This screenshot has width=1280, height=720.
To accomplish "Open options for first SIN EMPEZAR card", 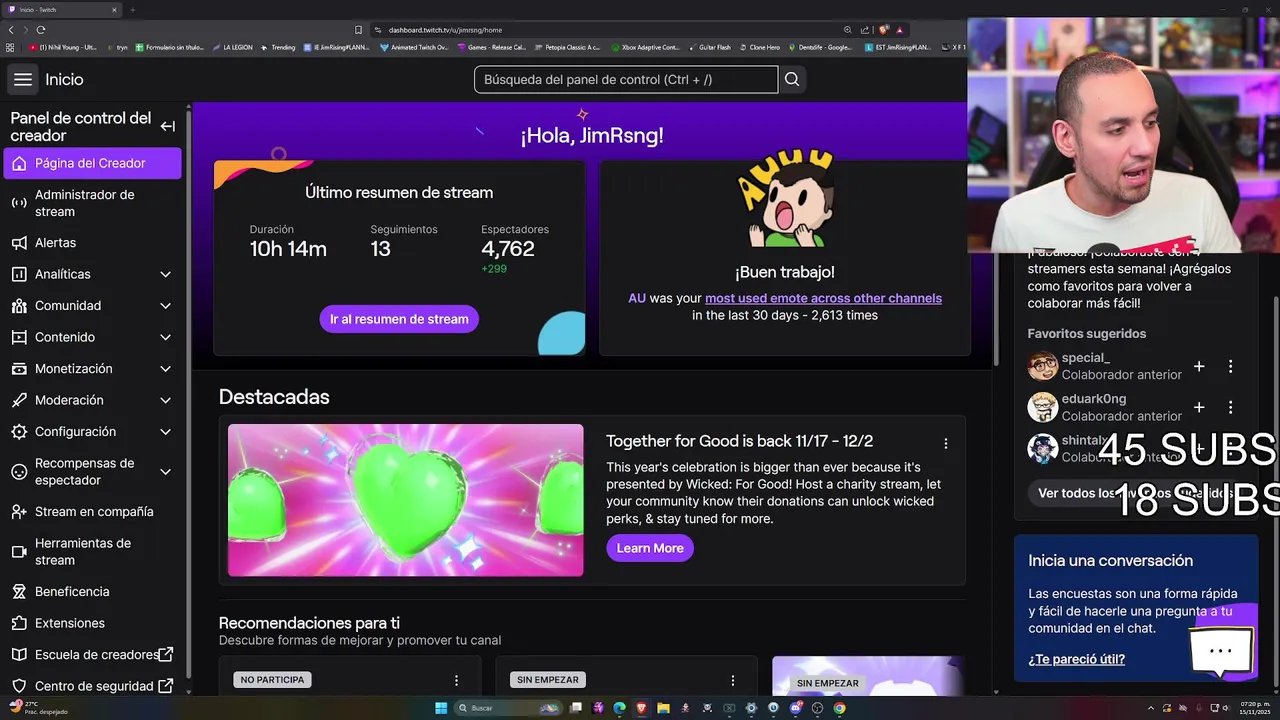I will (x=732, y=680).
